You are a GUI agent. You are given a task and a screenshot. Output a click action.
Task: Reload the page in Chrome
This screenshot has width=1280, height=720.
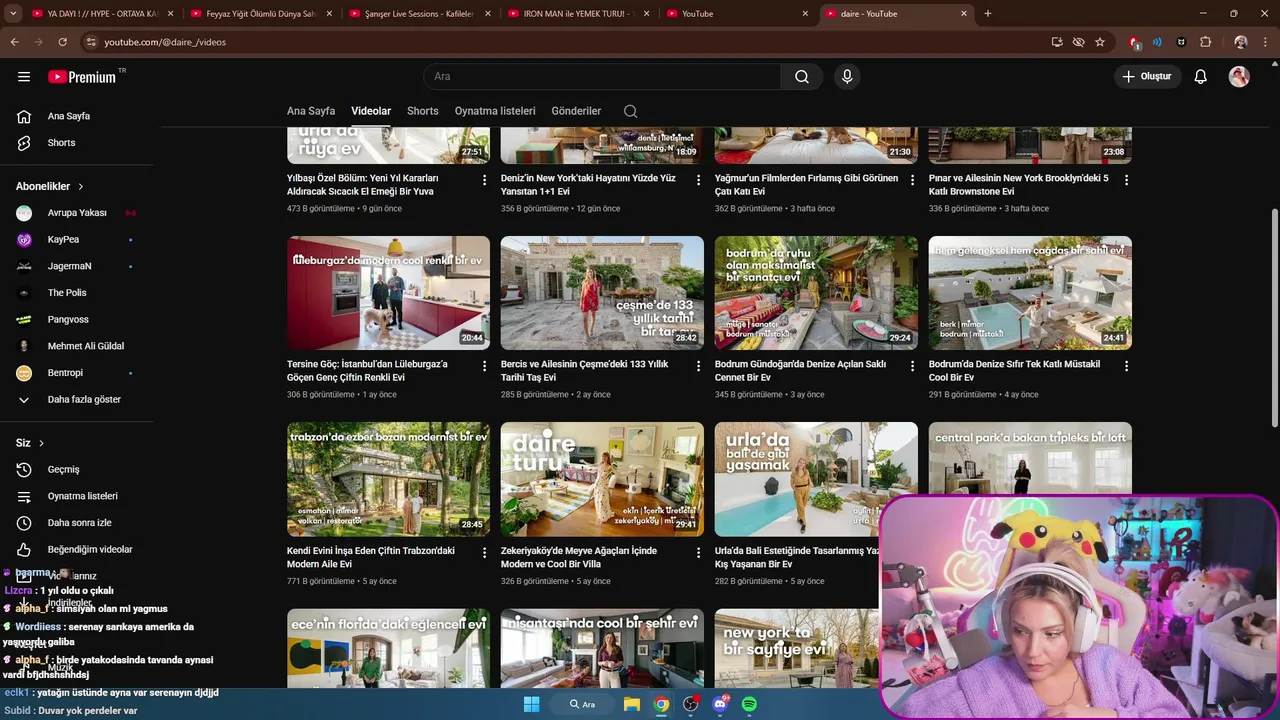coord(62,42)
